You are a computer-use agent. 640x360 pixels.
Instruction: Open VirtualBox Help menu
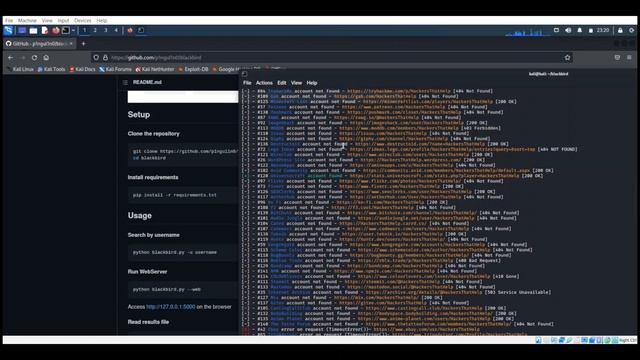[x=102, y=20]
